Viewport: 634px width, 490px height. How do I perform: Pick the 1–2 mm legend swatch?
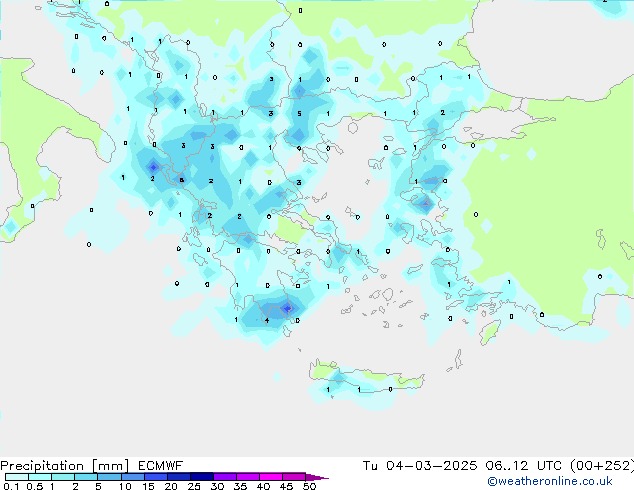(x=63, y=477)
